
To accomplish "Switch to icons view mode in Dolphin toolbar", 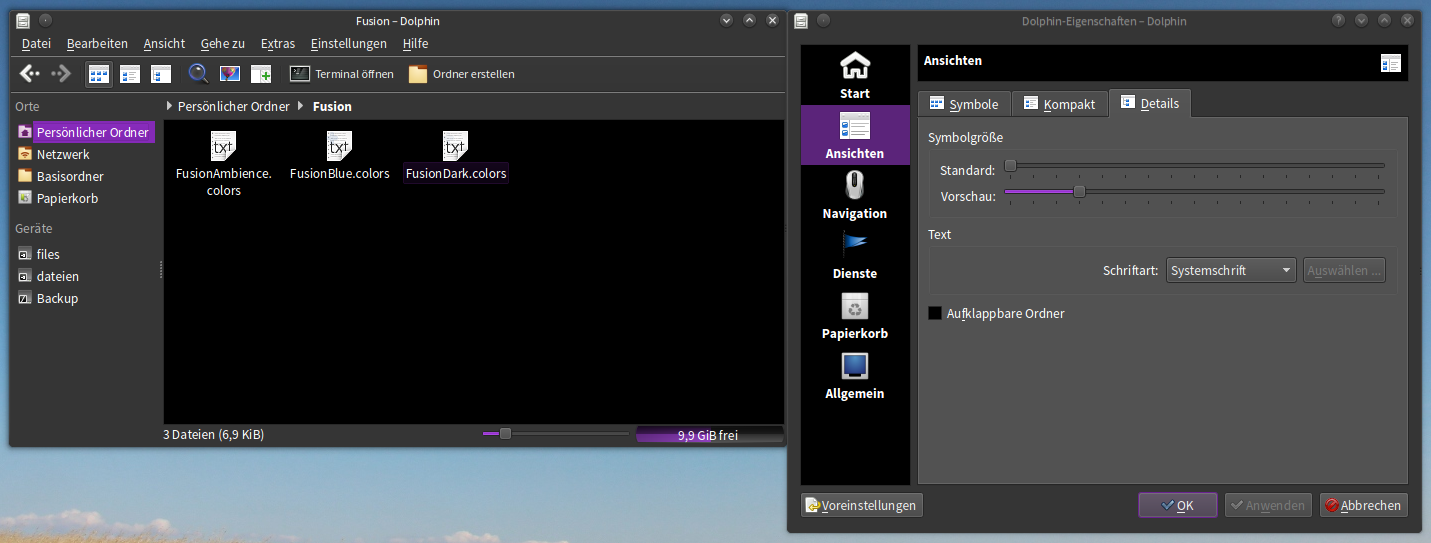I will point(98,73).
